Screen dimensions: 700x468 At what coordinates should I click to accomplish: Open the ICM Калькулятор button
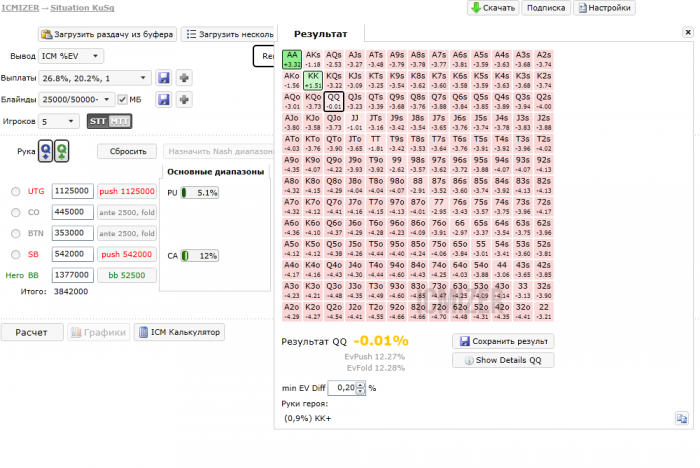tap(179, 332)
